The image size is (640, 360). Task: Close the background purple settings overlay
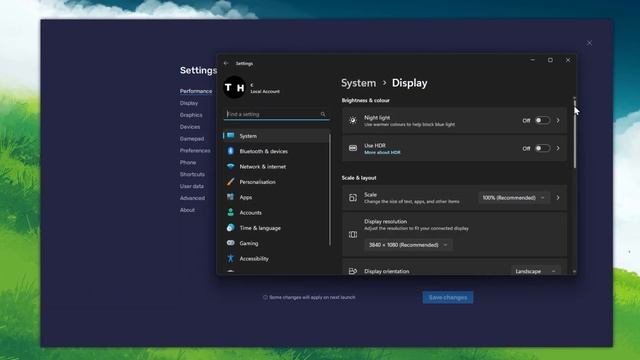tap(589, 43)
